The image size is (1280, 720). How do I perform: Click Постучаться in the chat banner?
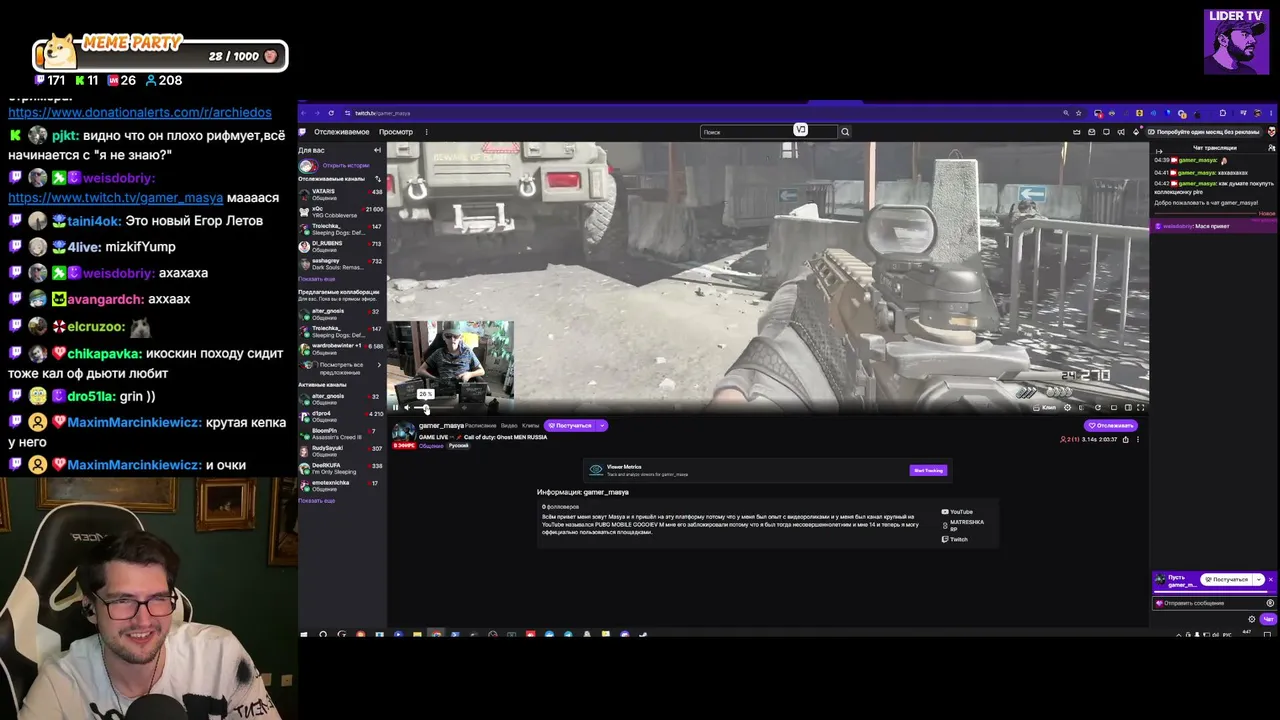pos(1227,579)
